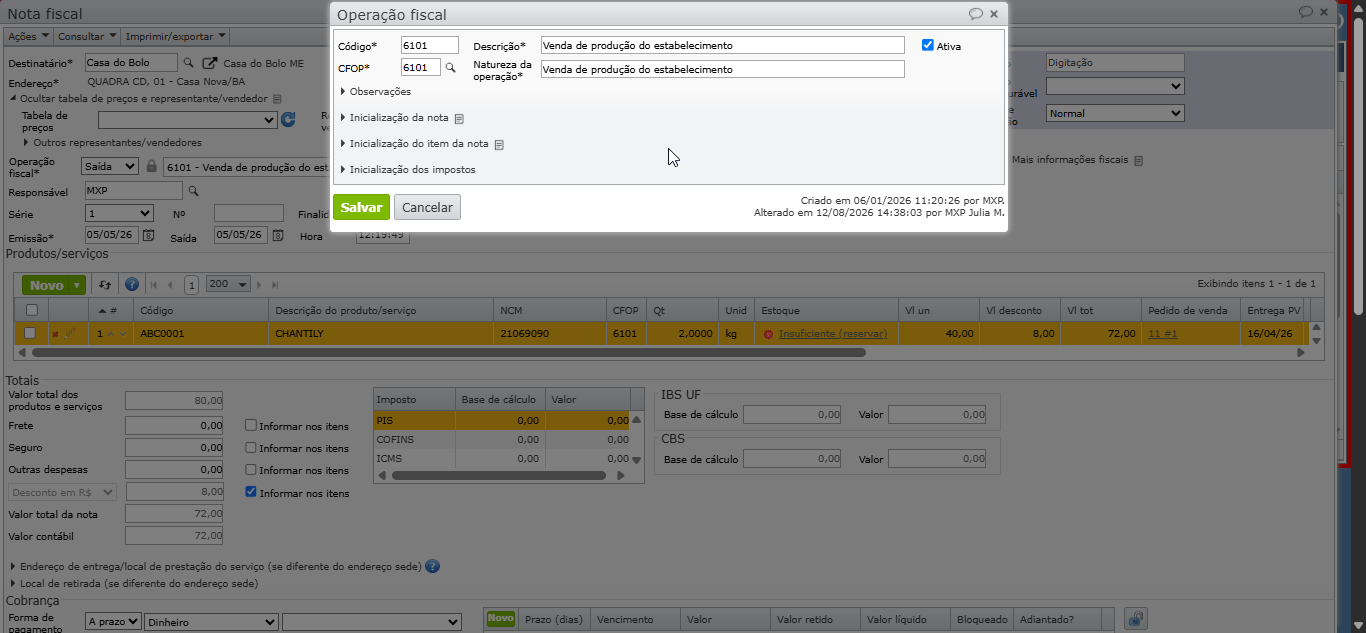Expand the Inicialização dos impostos section

[x=408, y=170]
